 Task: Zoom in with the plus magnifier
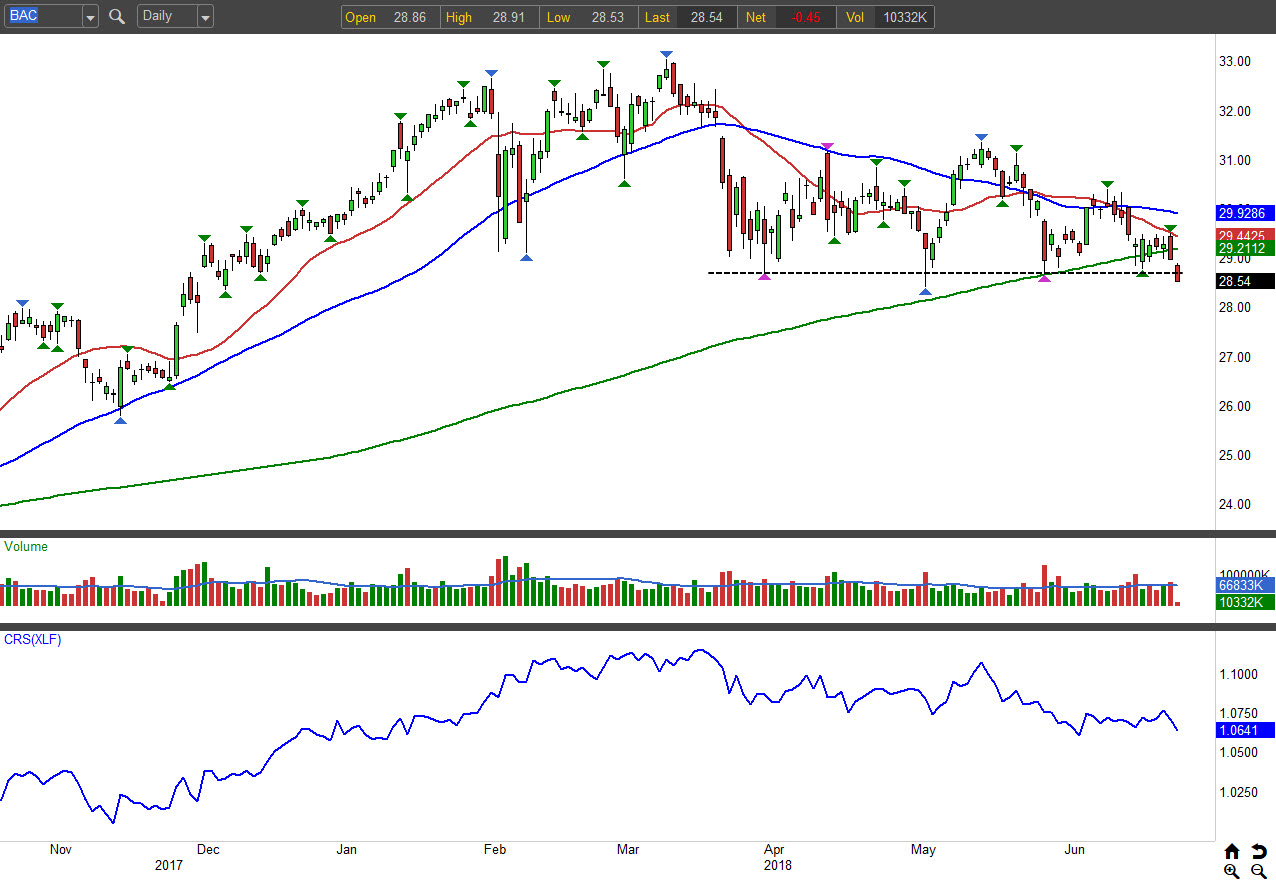pos(1232,872)
